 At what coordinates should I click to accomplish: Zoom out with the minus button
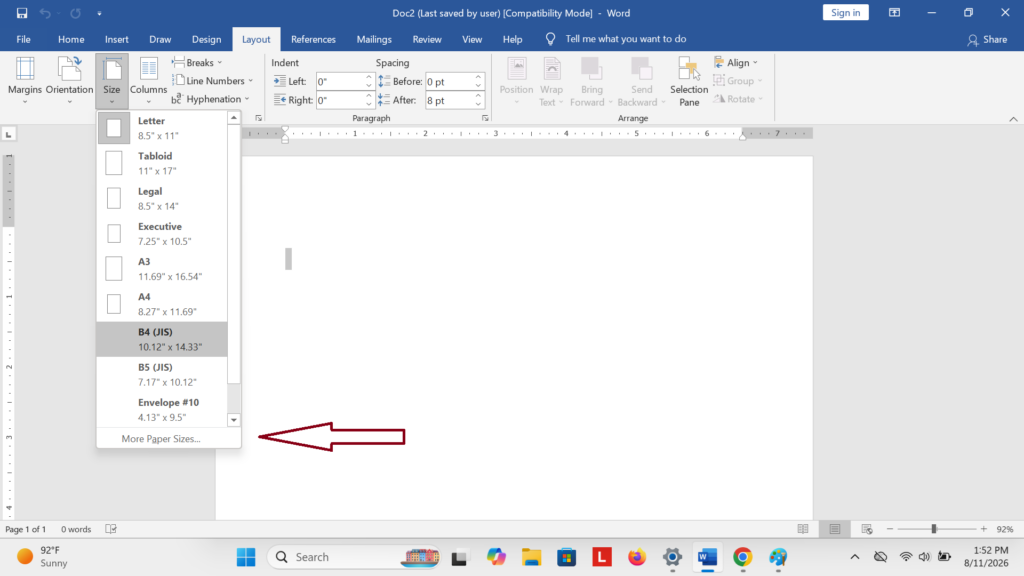tap(889, 529)
